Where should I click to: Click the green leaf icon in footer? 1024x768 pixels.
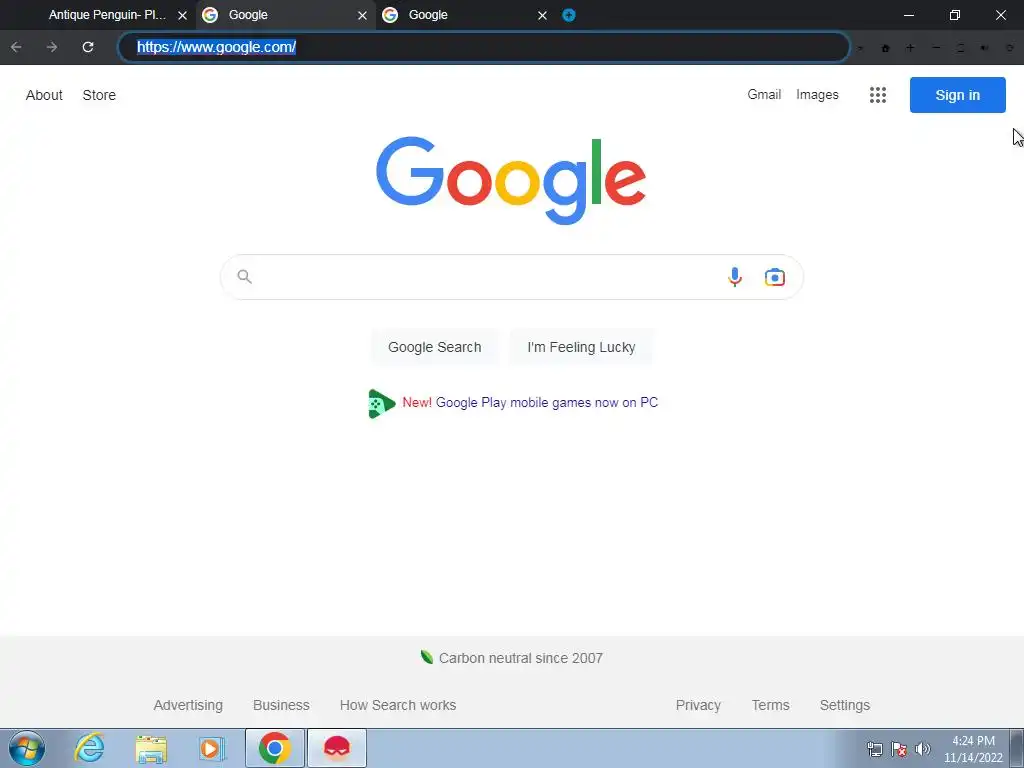[x=426, y=657]
